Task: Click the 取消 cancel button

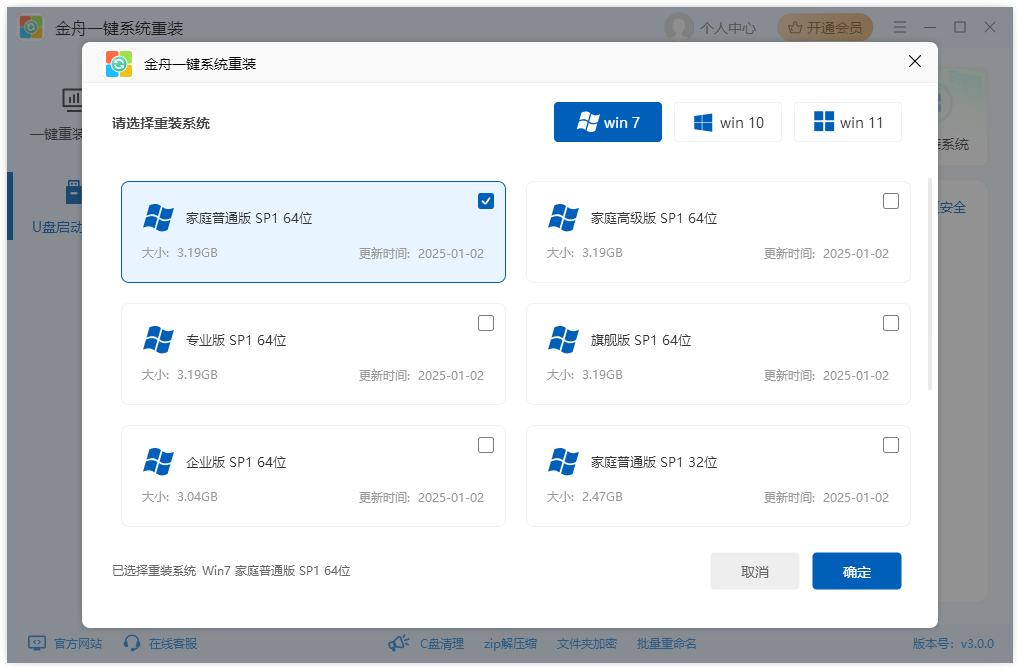Action: pos(755,571)
